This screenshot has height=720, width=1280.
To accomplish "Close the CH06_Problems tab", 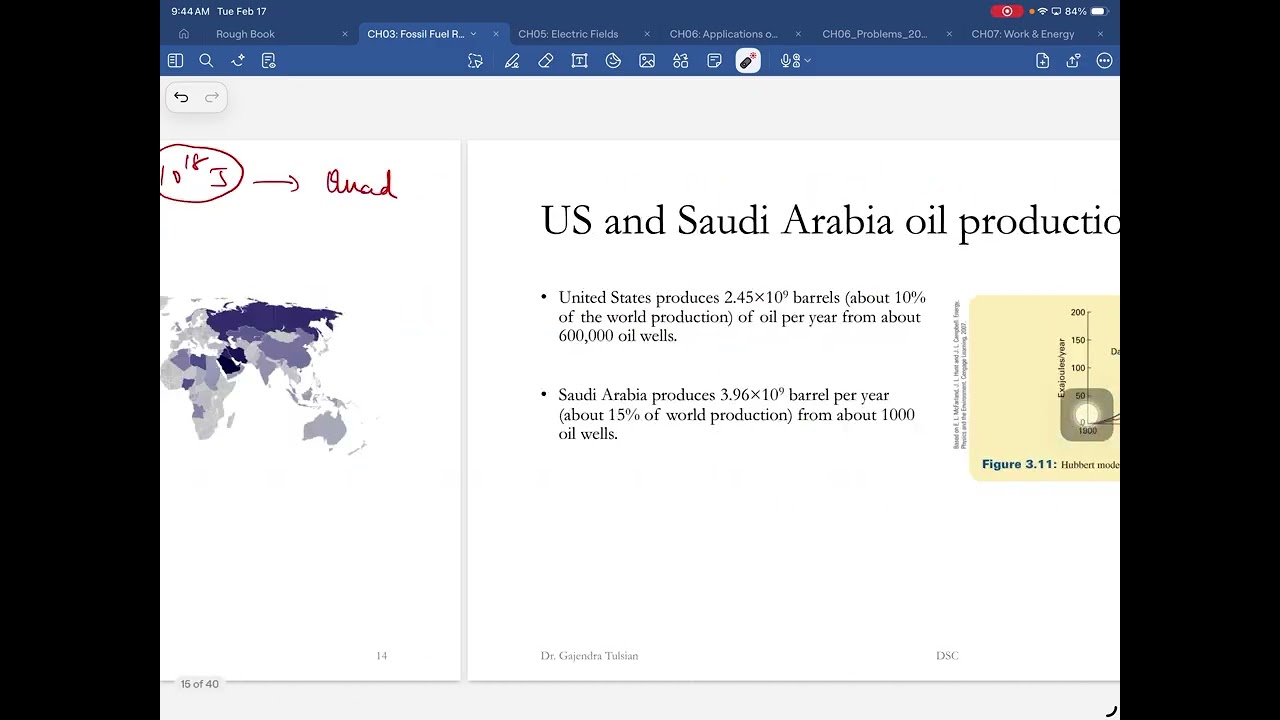I will [949, 34].
